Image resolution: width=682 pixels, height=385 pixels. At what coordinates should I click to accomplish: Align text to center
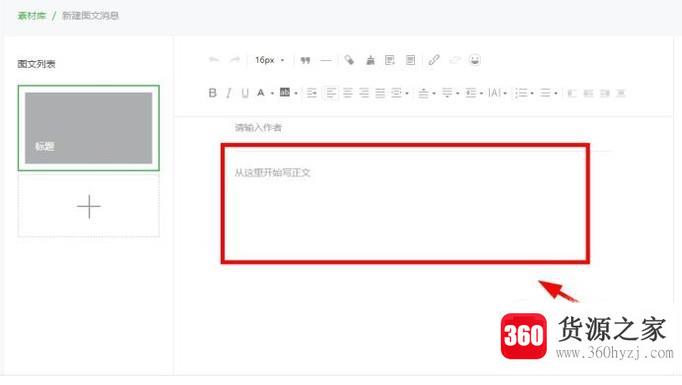(x=348, y=93)
